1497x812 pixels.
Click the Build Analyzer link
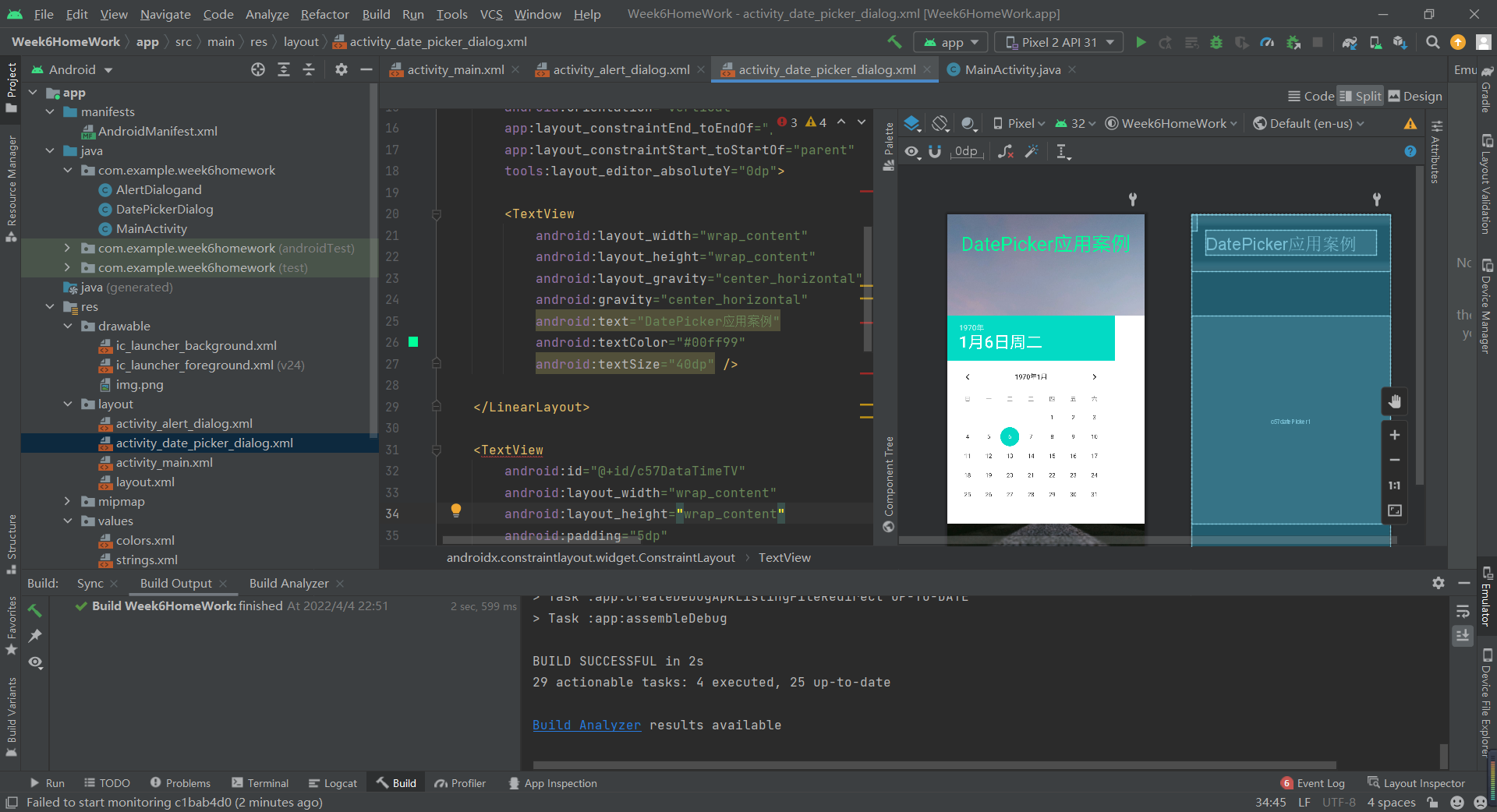(x=586, y=725)
